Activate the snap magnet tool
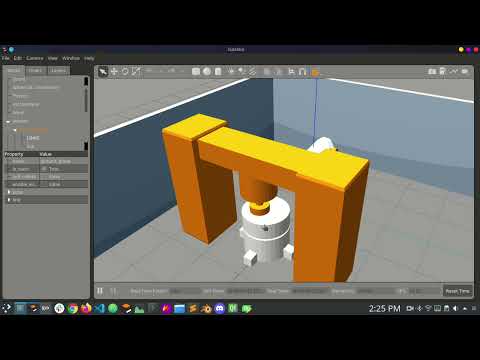Viewport: 480px width, 360px height. click(x=303, y=72)
